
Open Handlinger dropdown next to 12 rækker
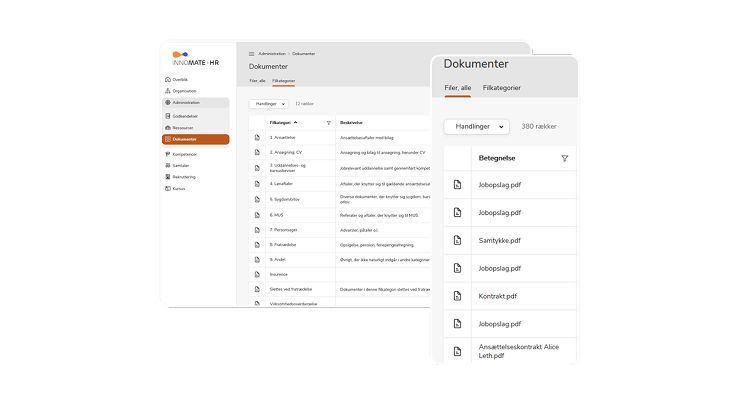coord(268,103)
